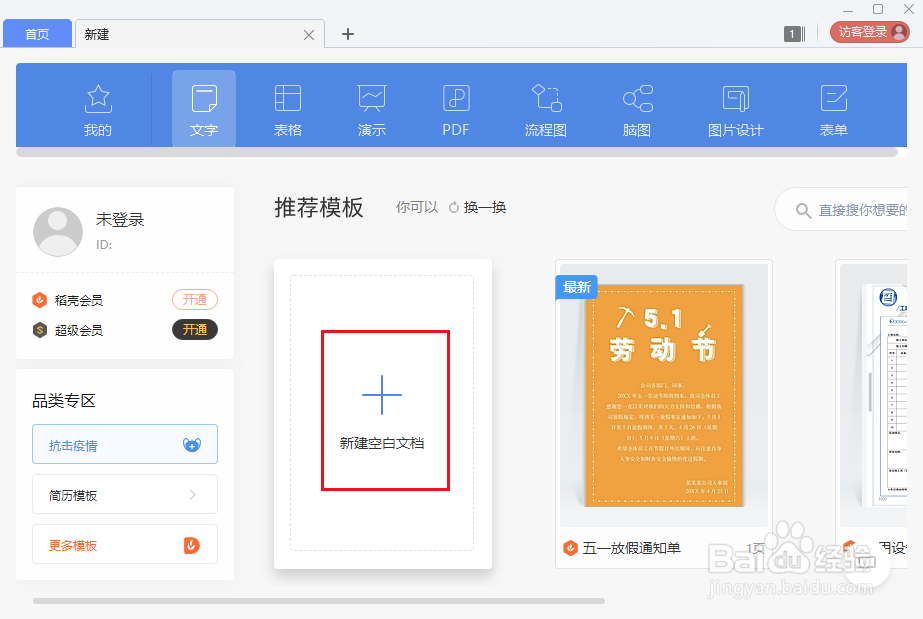Activate 稻壳会员 with the outlined 开通 button
Screen dimensions: 923x619
195,299
